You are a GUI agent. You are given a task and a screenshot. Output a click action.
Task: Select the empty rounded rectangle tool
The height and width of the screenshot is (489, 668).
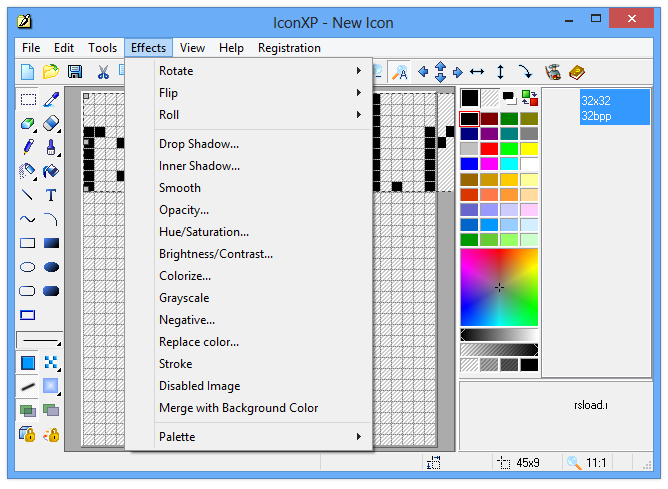pyautogui.click(x=28, y=291)
